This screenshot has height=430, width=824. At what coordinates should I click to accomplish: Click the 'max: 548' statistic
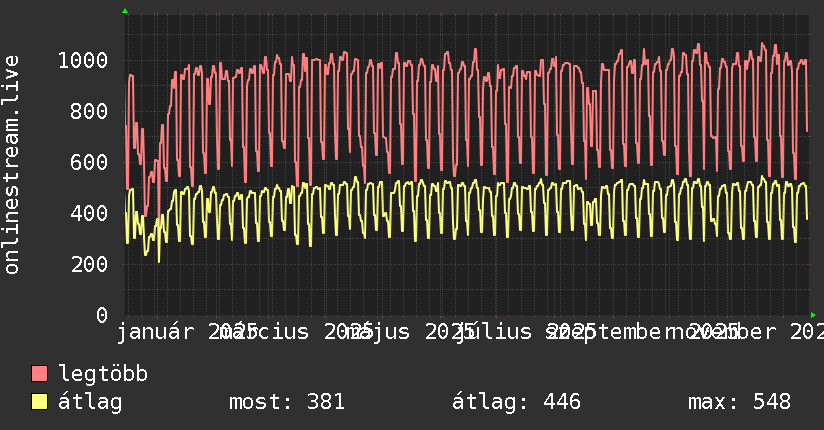pyautogui.click(x=739, y=402)
